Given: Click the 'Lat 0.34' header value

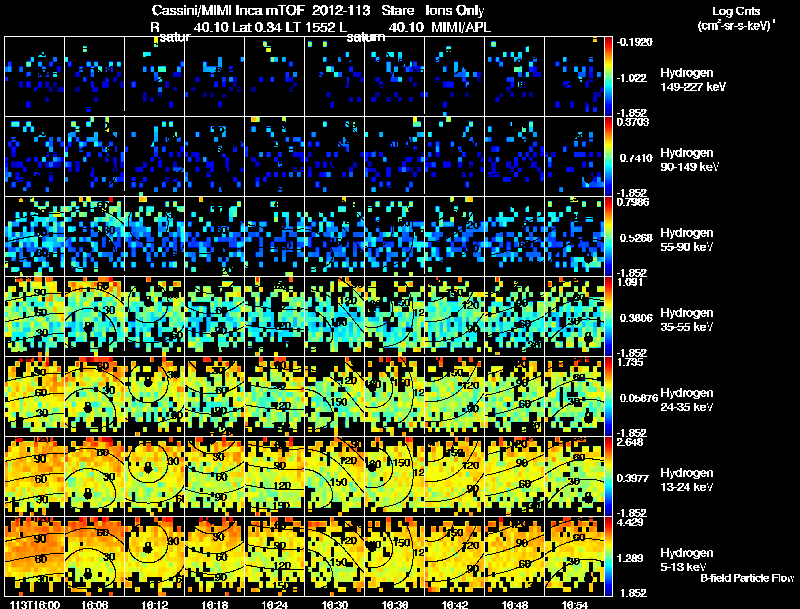Looking at the screenshot, I should (x=257, y=27).
